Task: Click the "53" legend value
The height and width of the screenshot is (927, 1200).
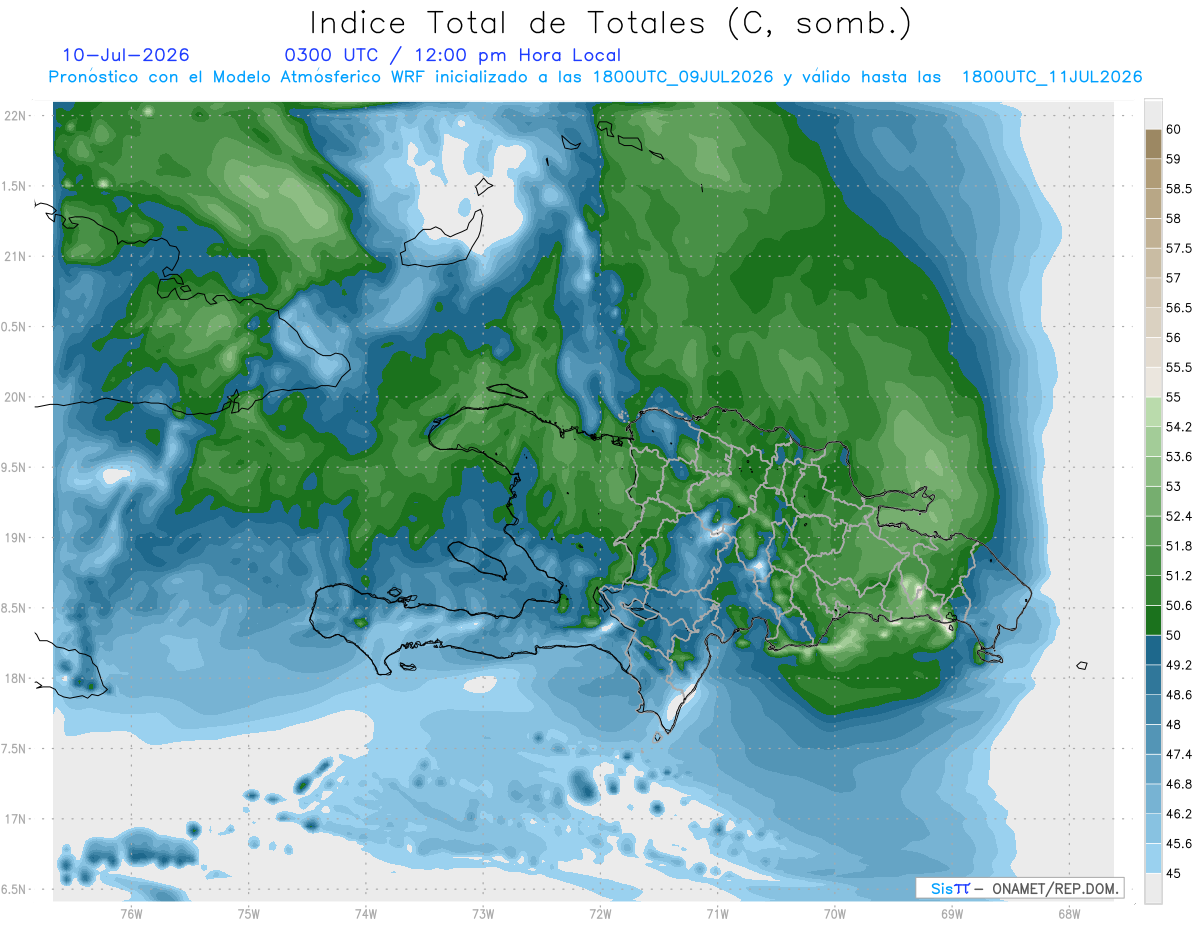Action: pyautogui.click(x=1173, y=486)
